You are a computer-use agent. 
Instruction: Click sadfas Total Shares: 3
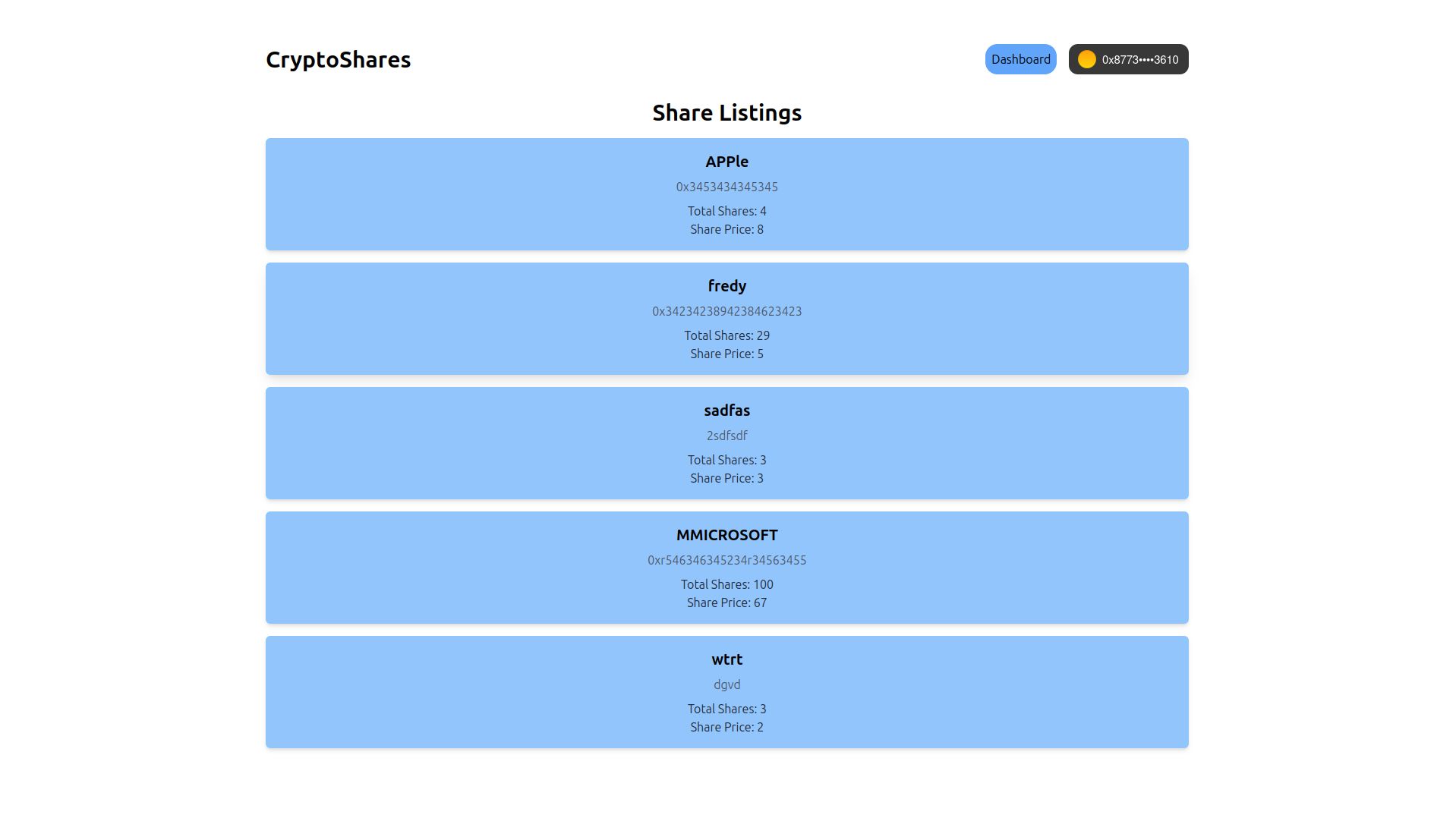726,460
